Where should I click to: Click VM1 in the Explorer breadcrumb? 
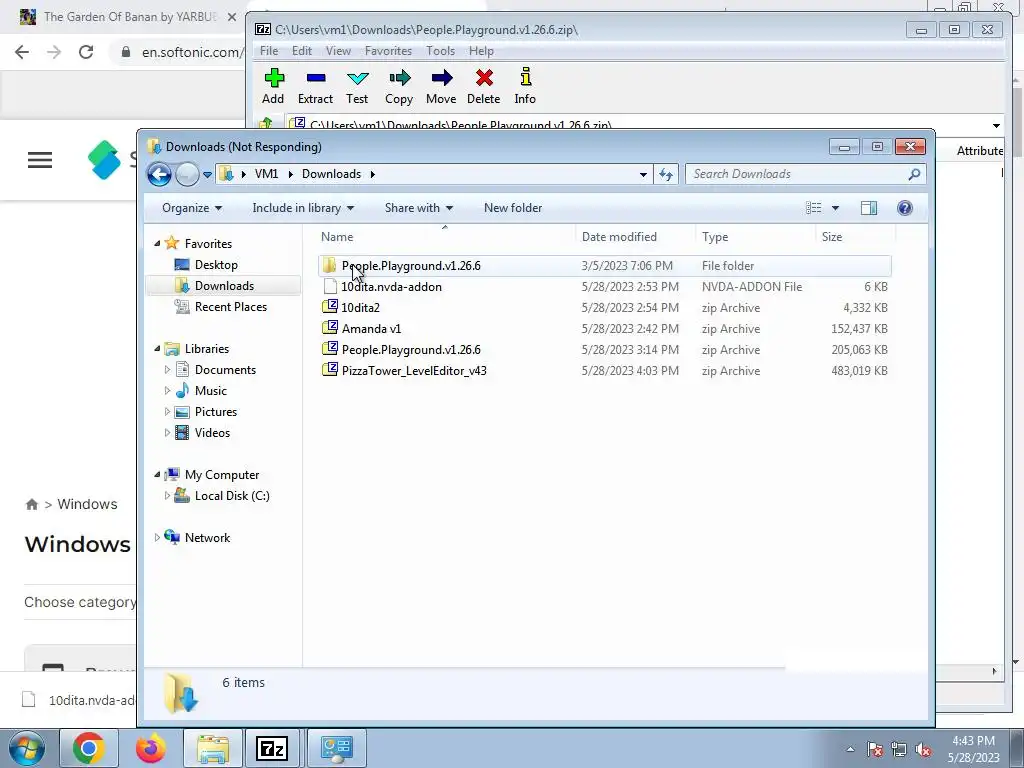266,174
